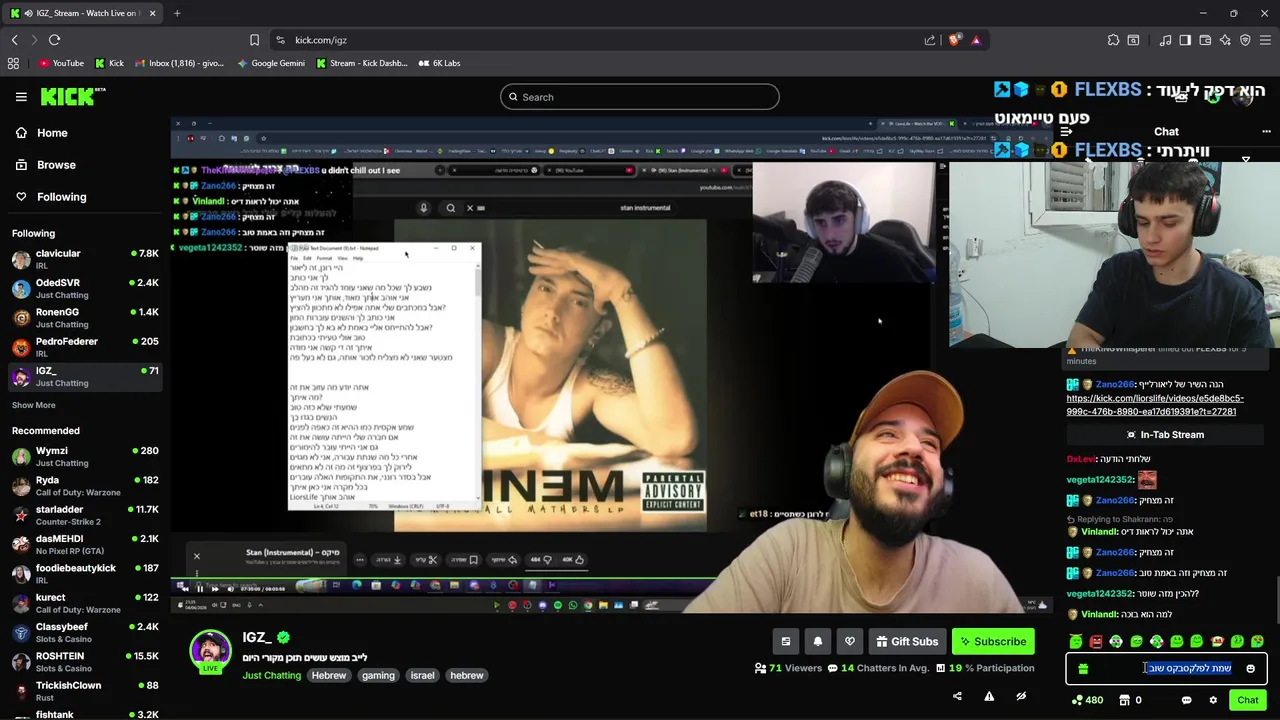Open the IGZ_ channel avatar
The width and height of the screenshot is (1280, 720).
[210, 651]
